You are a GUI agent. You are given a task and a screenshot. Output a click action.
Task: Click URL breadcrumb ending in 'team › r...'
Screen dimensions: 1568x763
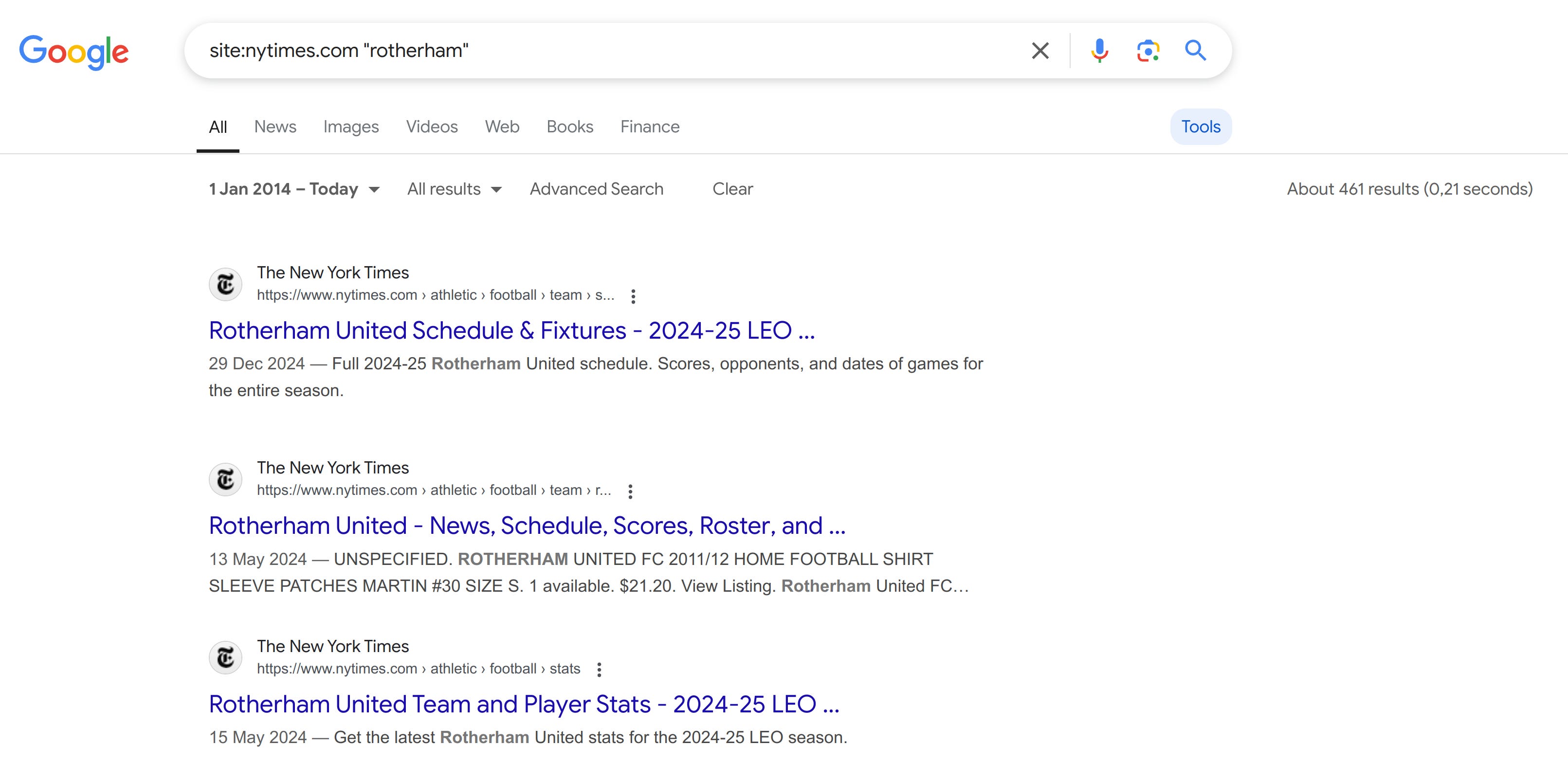[x=434, y=490]
